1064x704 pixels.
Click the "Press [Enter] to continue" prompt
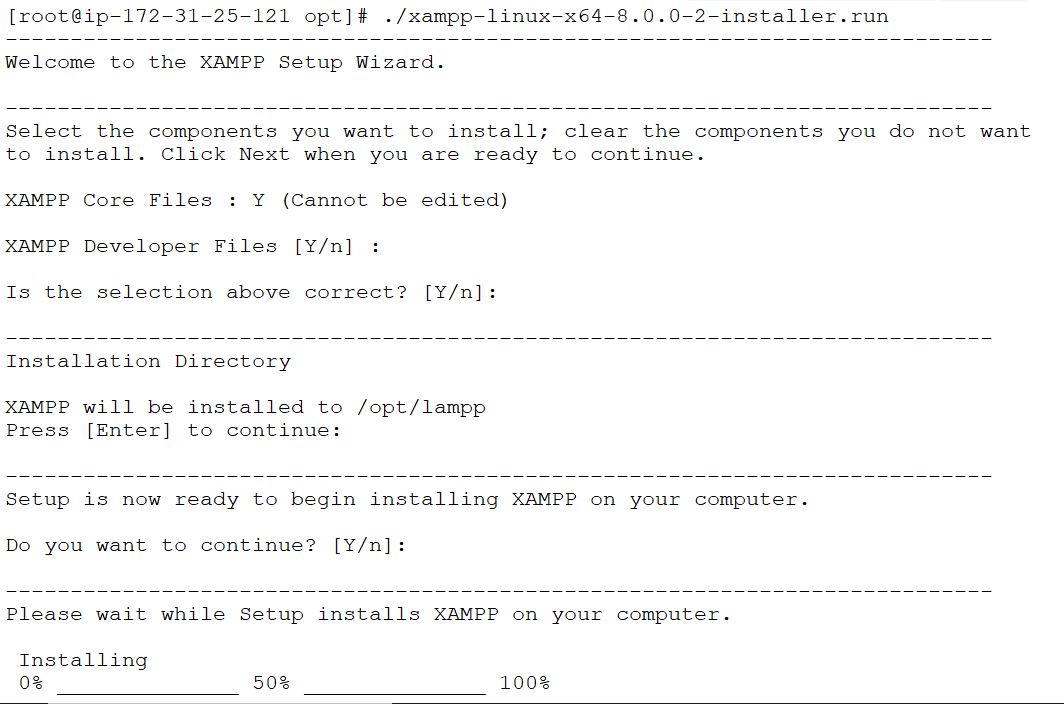(x=173, y=430)
